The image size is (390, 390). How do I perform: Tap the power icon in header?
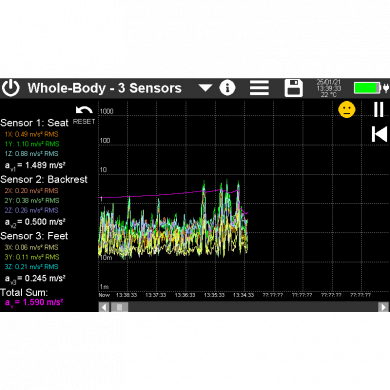click(11, 88)
